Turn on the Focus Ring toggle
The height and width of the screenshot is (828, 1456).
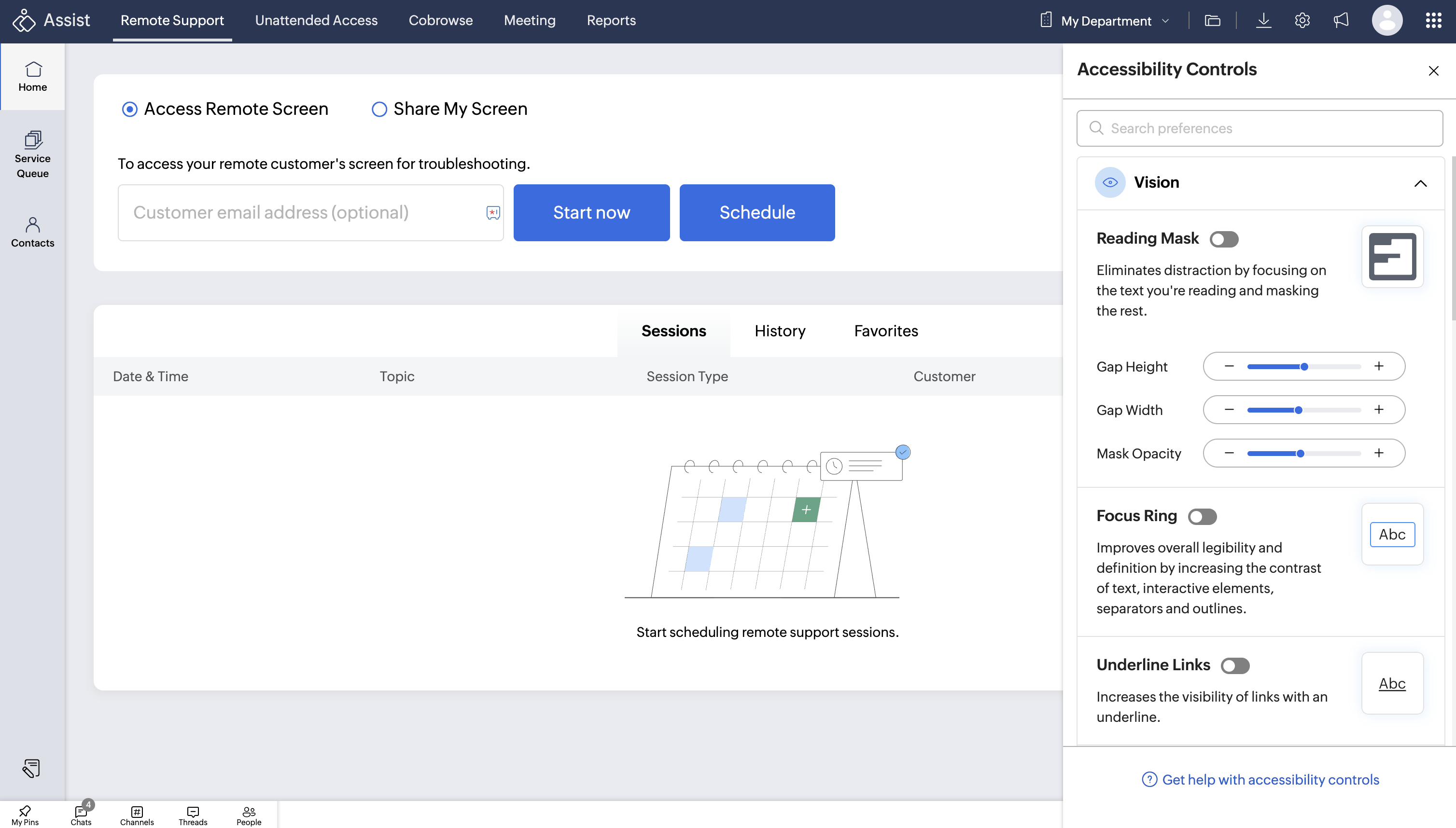tap(1202, 516)
